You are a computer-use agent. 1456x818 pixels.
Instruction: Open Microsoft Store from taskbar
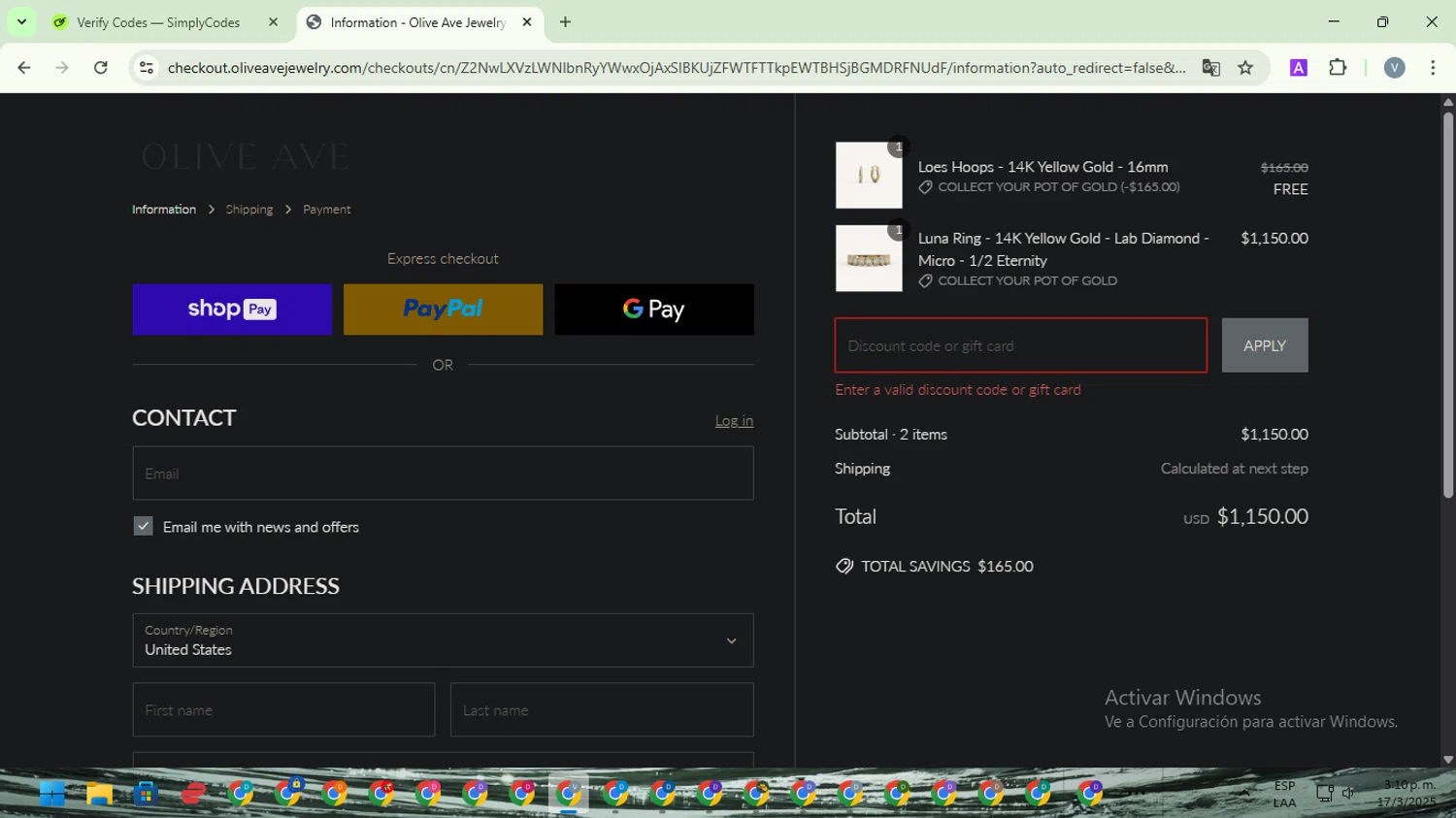point(146,794)
